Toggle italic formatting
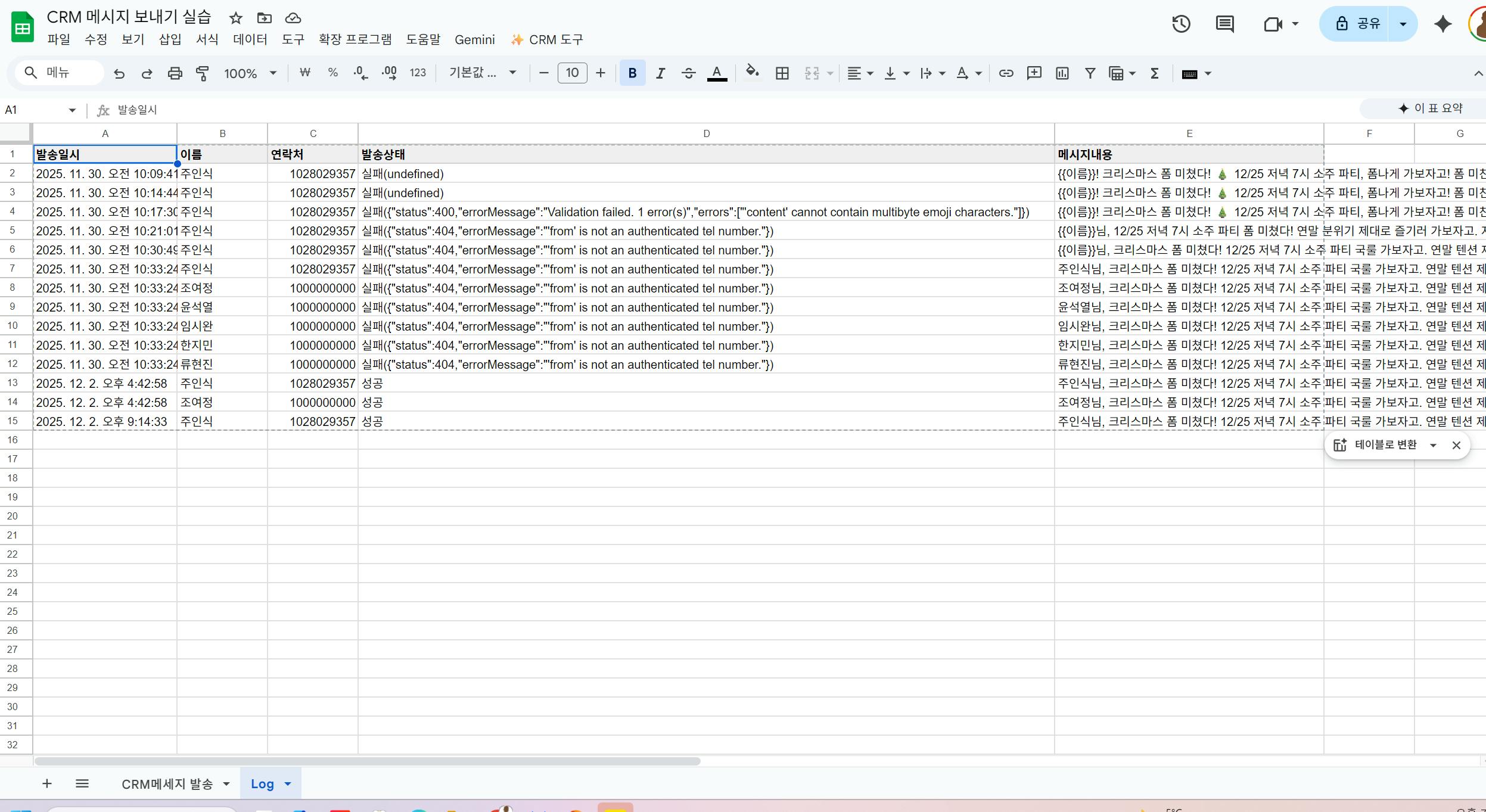The width and height of the screenshot is (1486, 812). 660,73
